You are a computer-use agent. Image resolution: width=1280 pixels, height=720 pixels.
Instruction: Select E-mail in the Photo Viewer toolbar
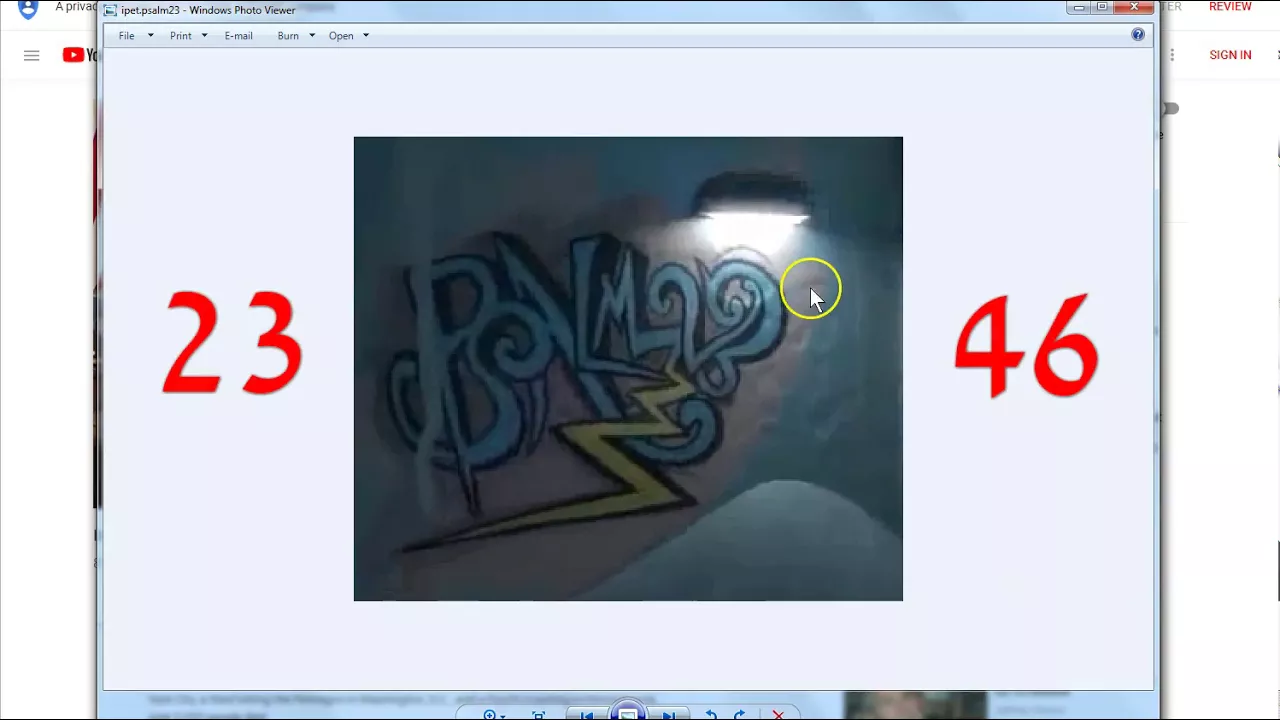tap(238, 36)
